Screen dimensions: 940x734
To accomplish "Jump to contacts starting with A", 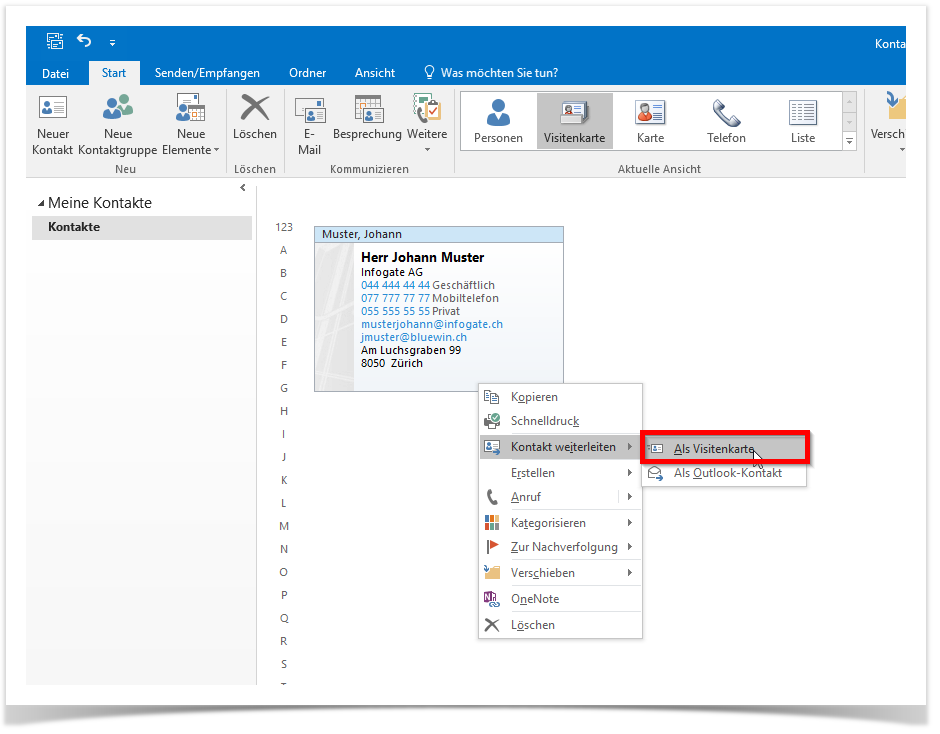I will 284,250.
